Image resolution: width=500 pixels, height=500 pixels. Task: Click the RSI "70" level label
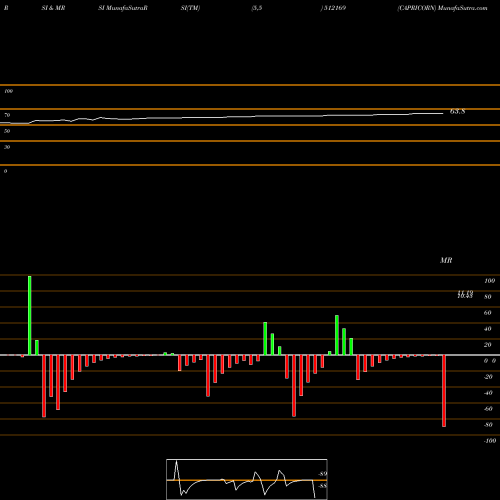(7, 115)
